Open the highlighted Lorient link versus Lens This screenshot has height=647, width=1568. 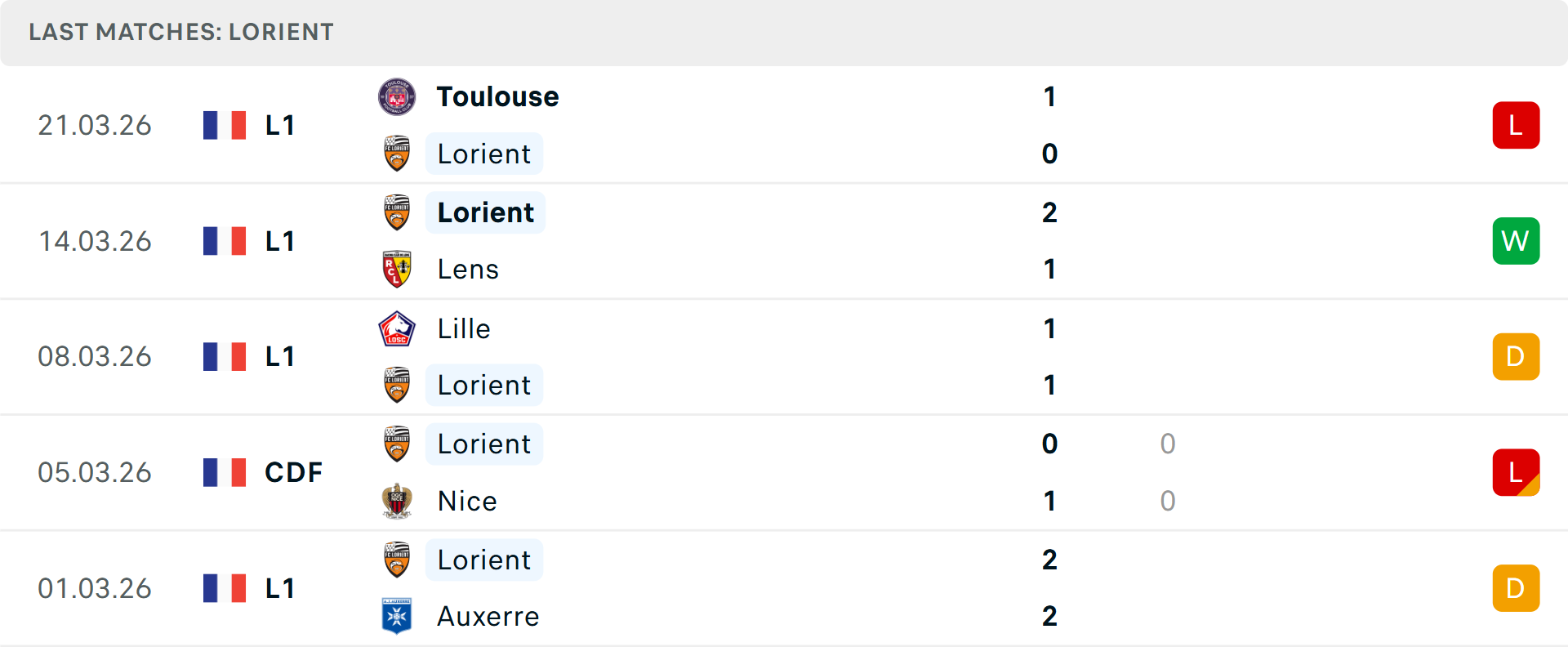click(485, 212)
